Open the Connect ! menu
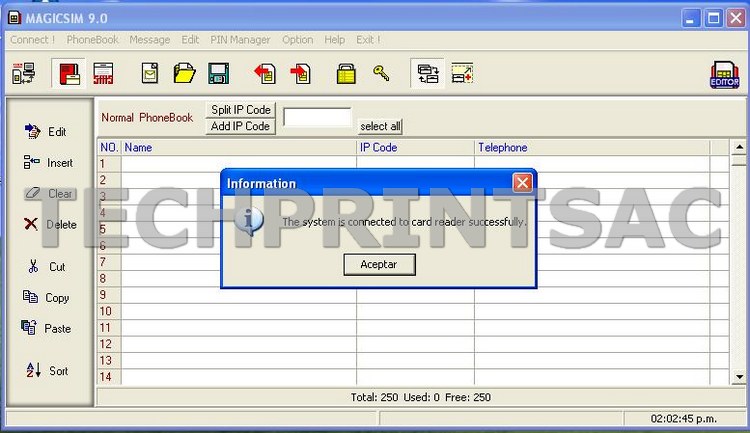This screenshot has width=750, height=433. point(33,40)
